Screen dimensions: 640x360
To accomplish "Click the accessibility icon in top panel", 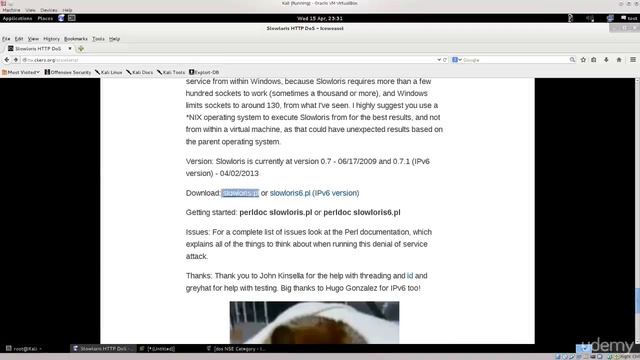I will tap(570, 18).
